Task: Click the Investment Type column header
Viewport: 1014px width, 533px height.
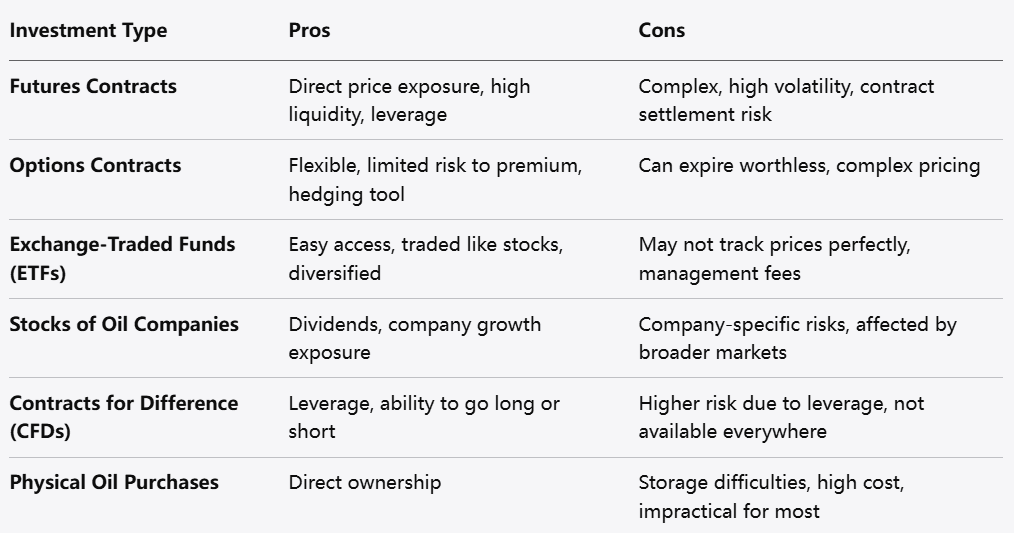Action: (88, 30)
